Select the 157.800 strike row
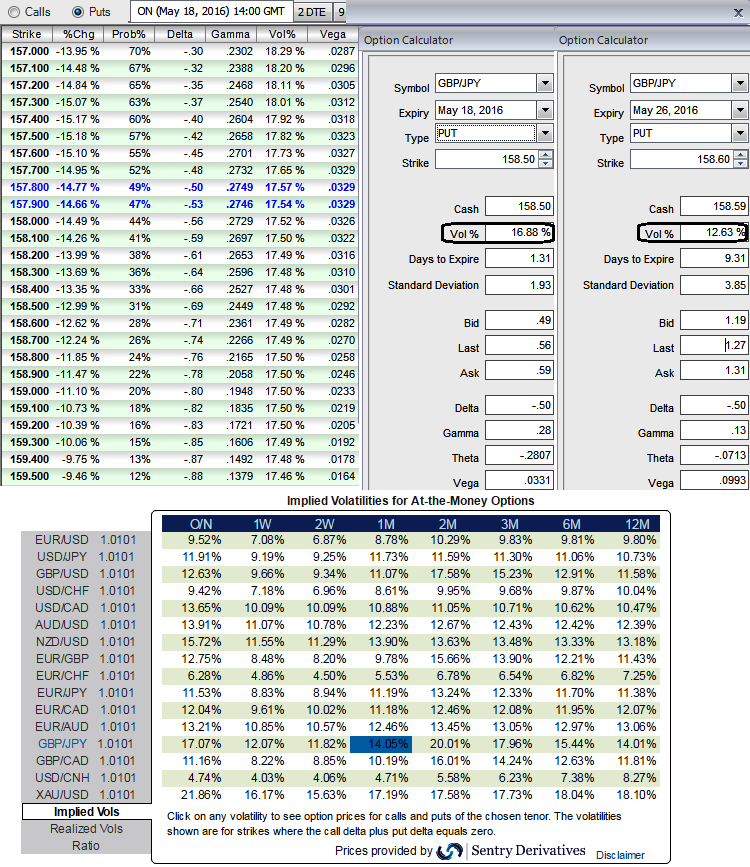The width and height of the screenshot is (750, 867). (180, 187)
